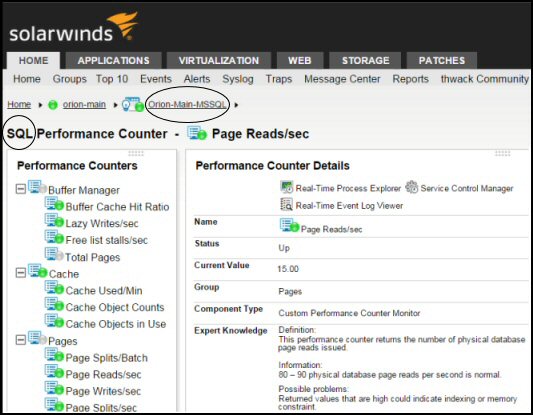Click the Buffer Cache Hit Ratio icon
Viewport: 533px width, 415px height.
pyautogui.click(x=54, y=204)
